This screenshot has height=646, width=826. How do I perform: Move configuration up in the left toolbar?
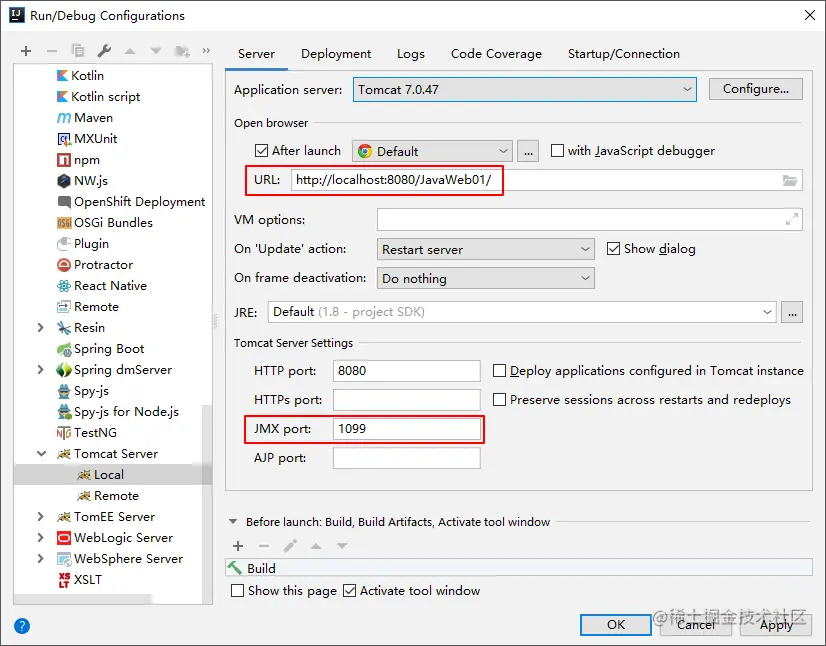(130, 51)
